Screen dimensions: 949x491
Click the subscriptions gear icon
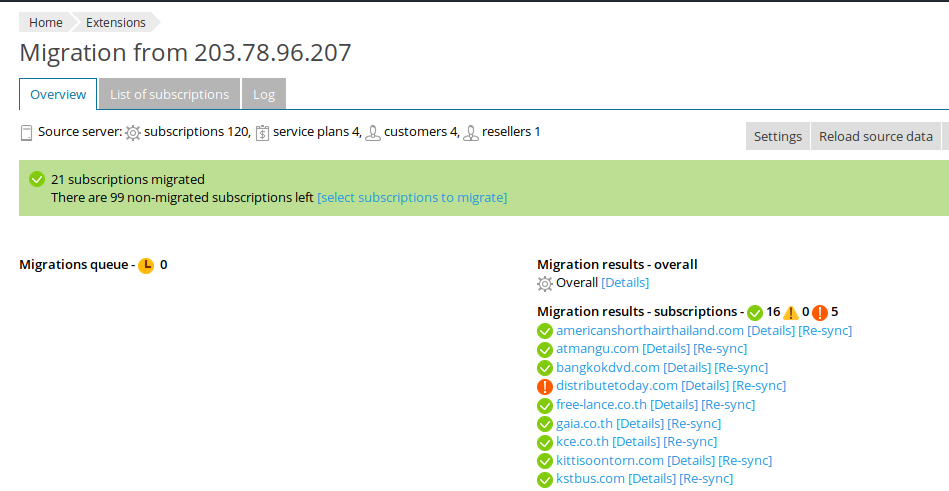point(133,132)
